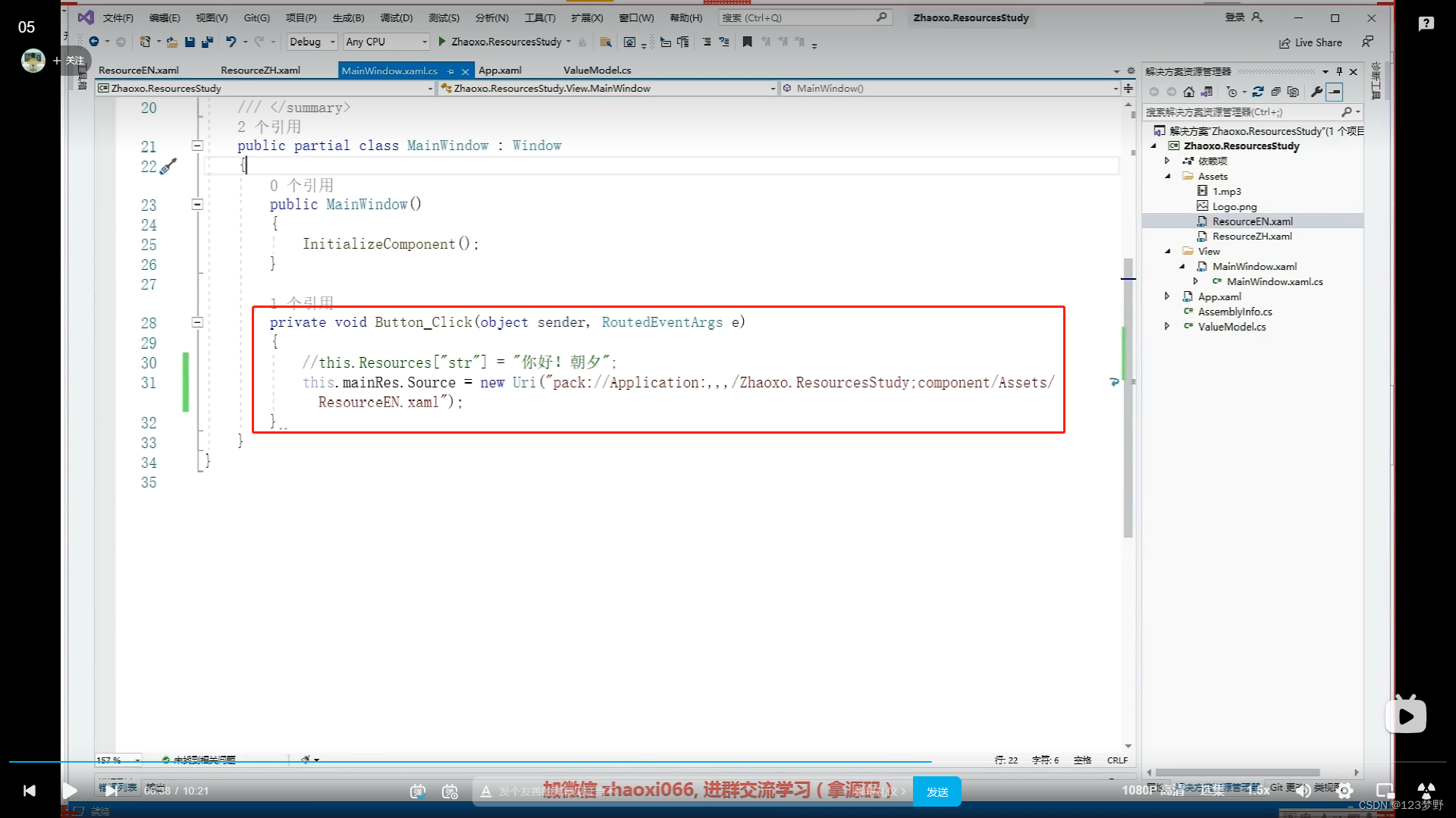Open the Debug configuration dropdown
The image size is (1456, 818).
pos(312,42)
